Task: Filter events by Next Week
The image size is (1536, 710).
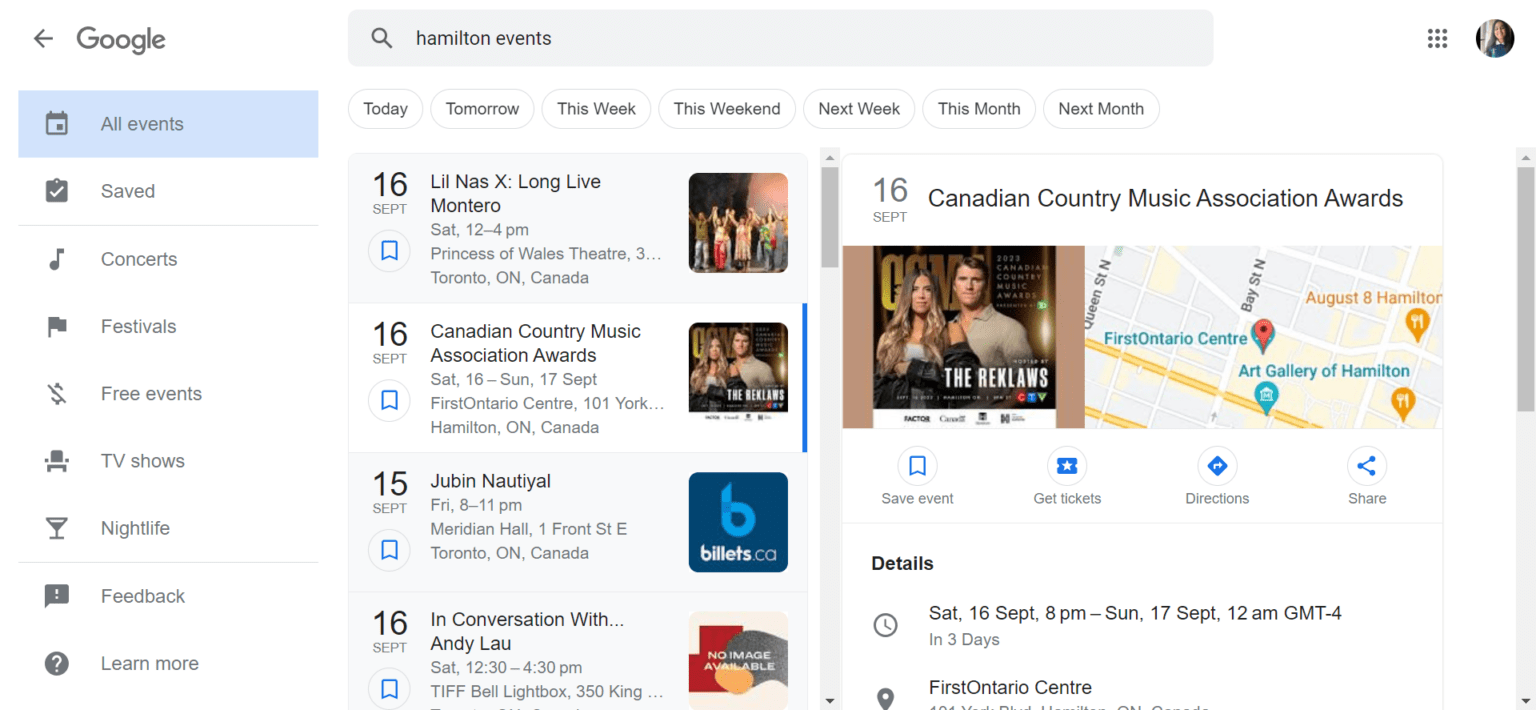Action: (859, 109)
